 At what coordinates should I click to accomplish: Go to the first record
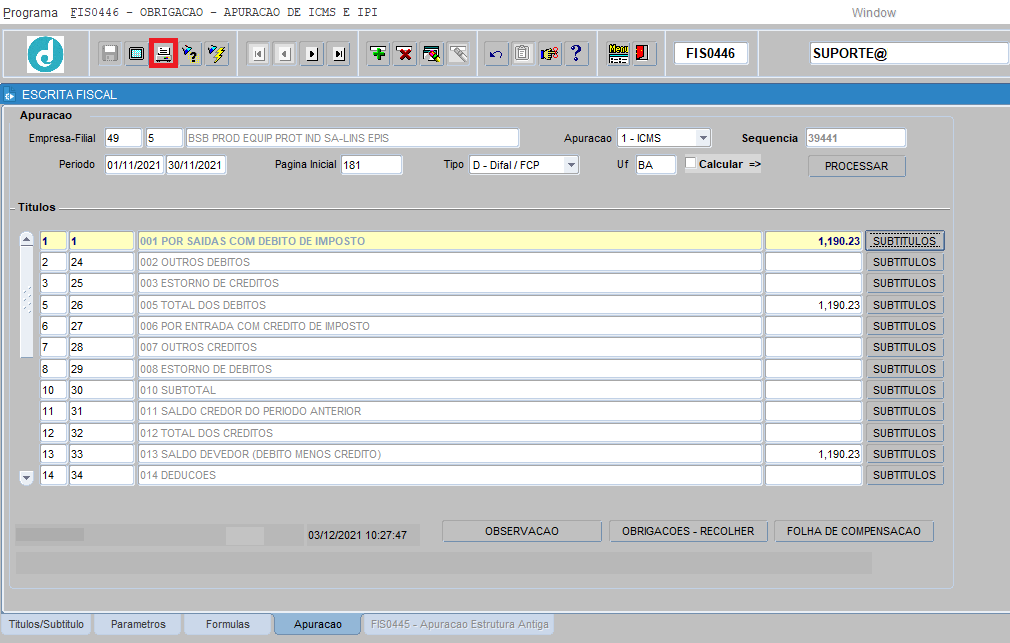point(258,54)
